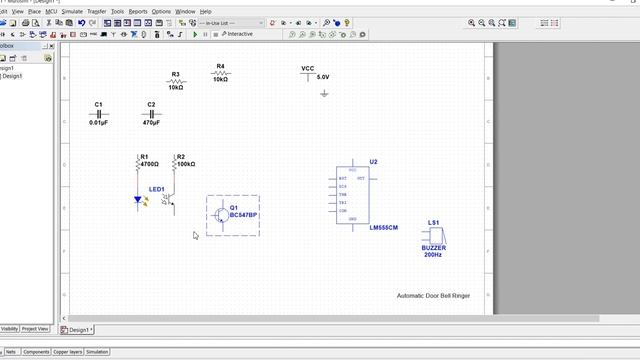Zoom to area on schematic
Image resolution: width=640 pixels, height=360 pixels.
492,23
